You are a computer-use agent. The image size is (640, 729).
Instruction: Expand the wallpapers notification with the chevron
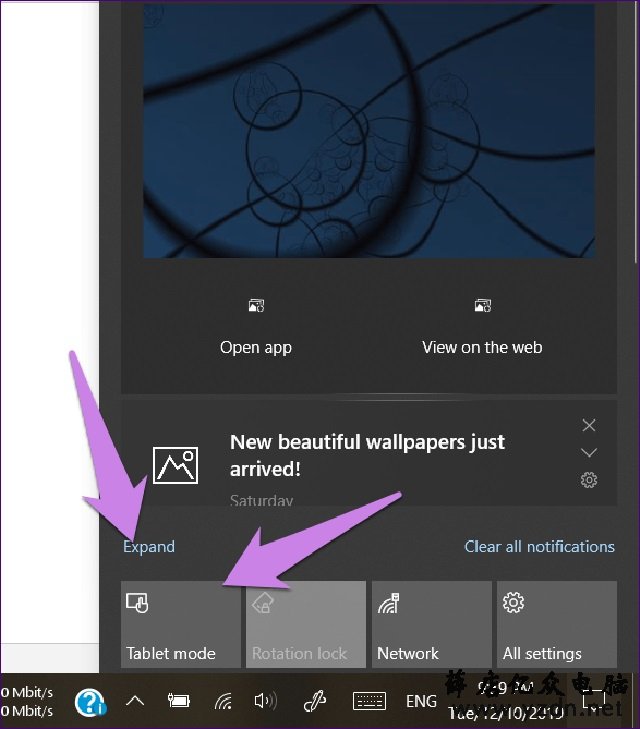coord(589,452)
